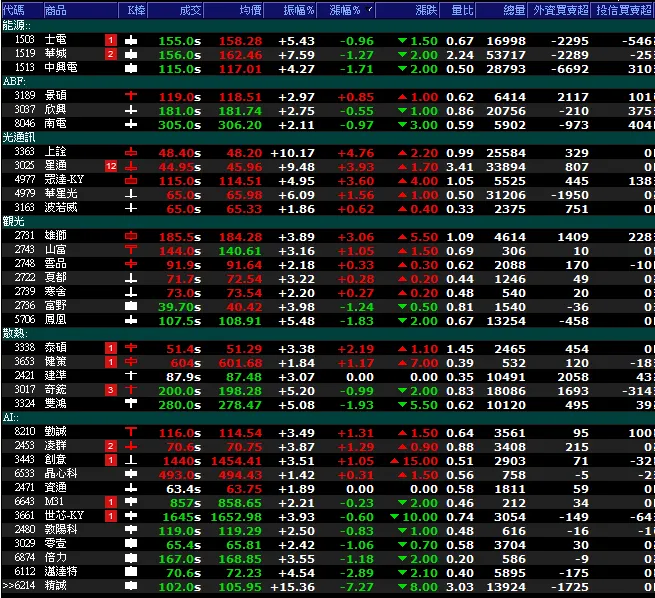Select stock name 晶心科
This screenshot has height=598, width=655.
61,474
